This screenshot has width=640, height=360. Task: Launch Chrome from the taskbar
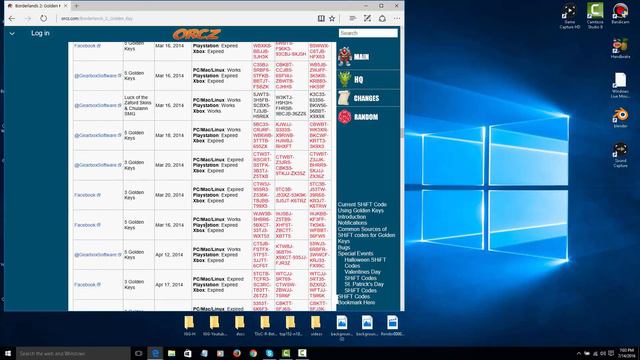(253, 353)
